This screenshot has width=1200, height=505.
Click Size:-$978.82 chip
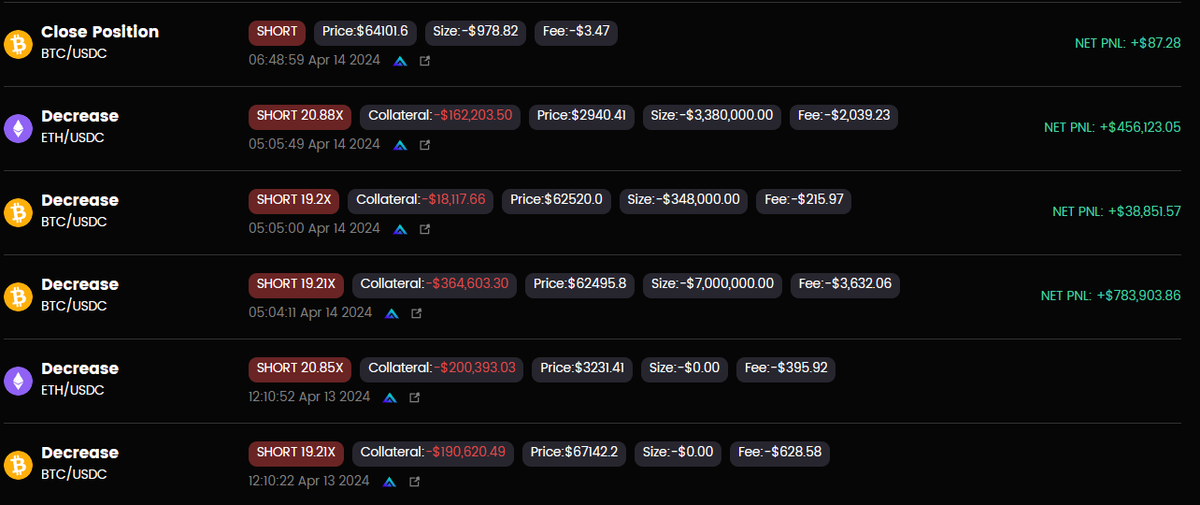click(475, 32)
